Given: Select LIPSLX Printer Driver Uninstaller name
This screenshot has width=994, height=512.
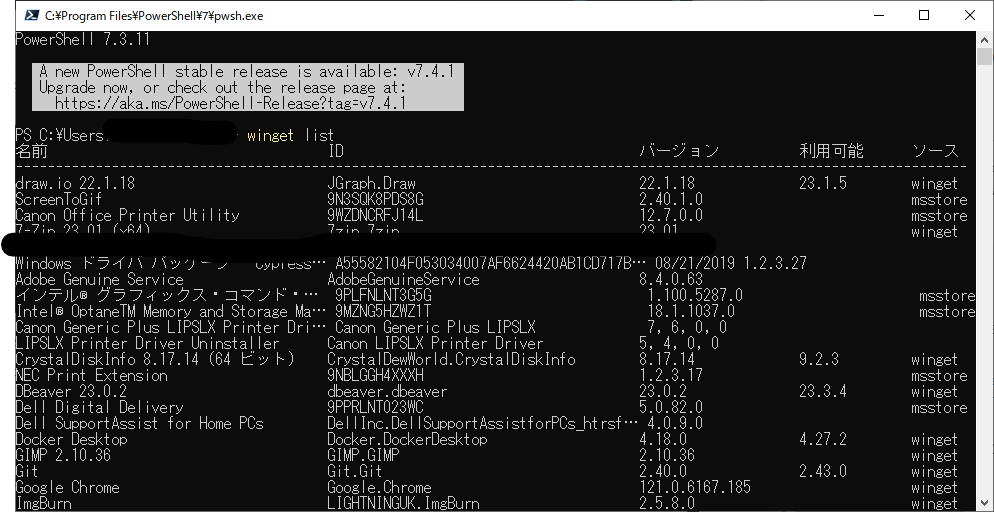Looking at the screenshot, I should pyautogui.click(x=147, y=343).
